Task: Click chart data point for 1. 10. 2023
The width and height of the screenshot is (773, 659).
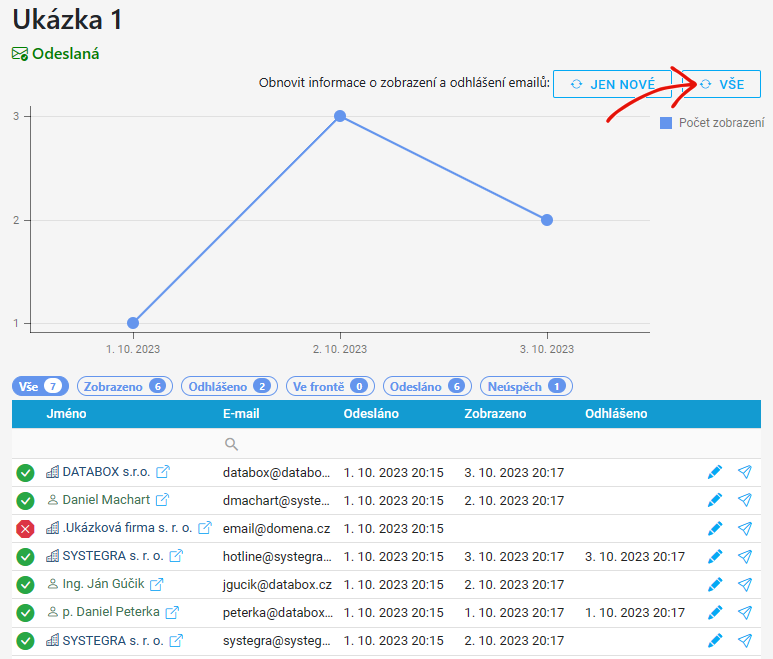Action: pyautogui.click(x=133, y=323)
